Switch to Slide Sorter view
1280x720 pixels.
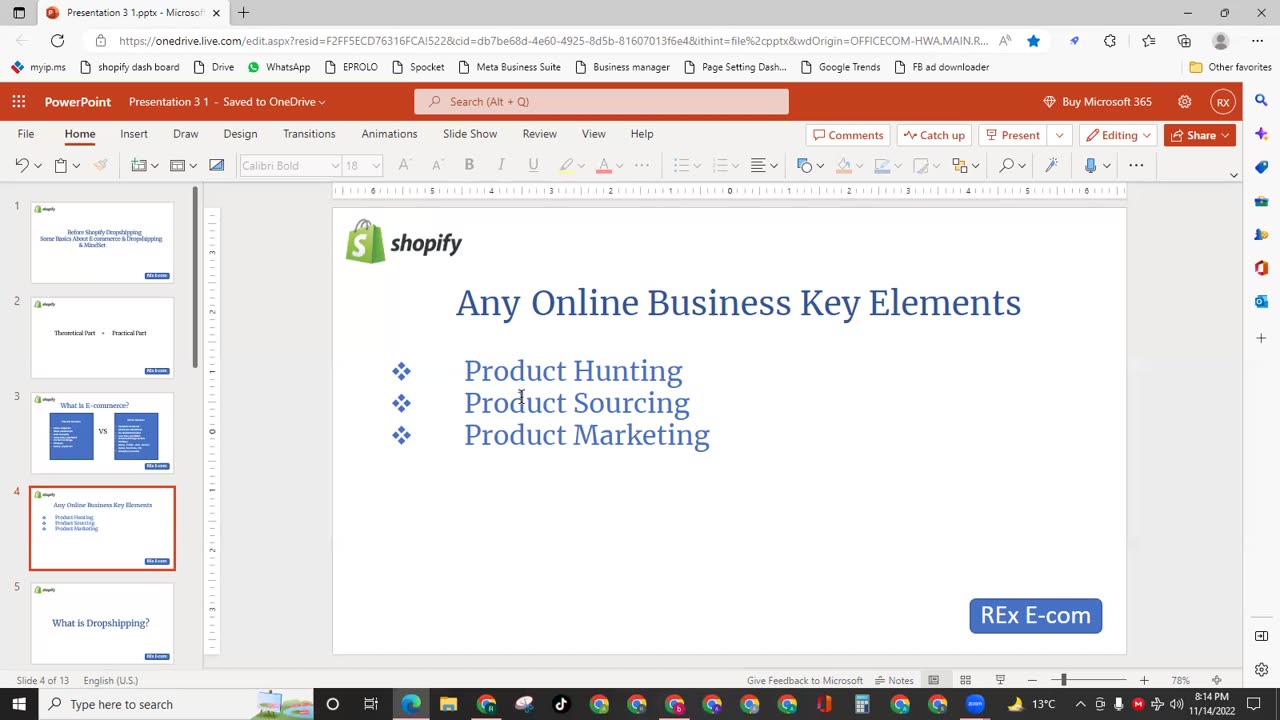pyautogui.click(x=965, y=680)
